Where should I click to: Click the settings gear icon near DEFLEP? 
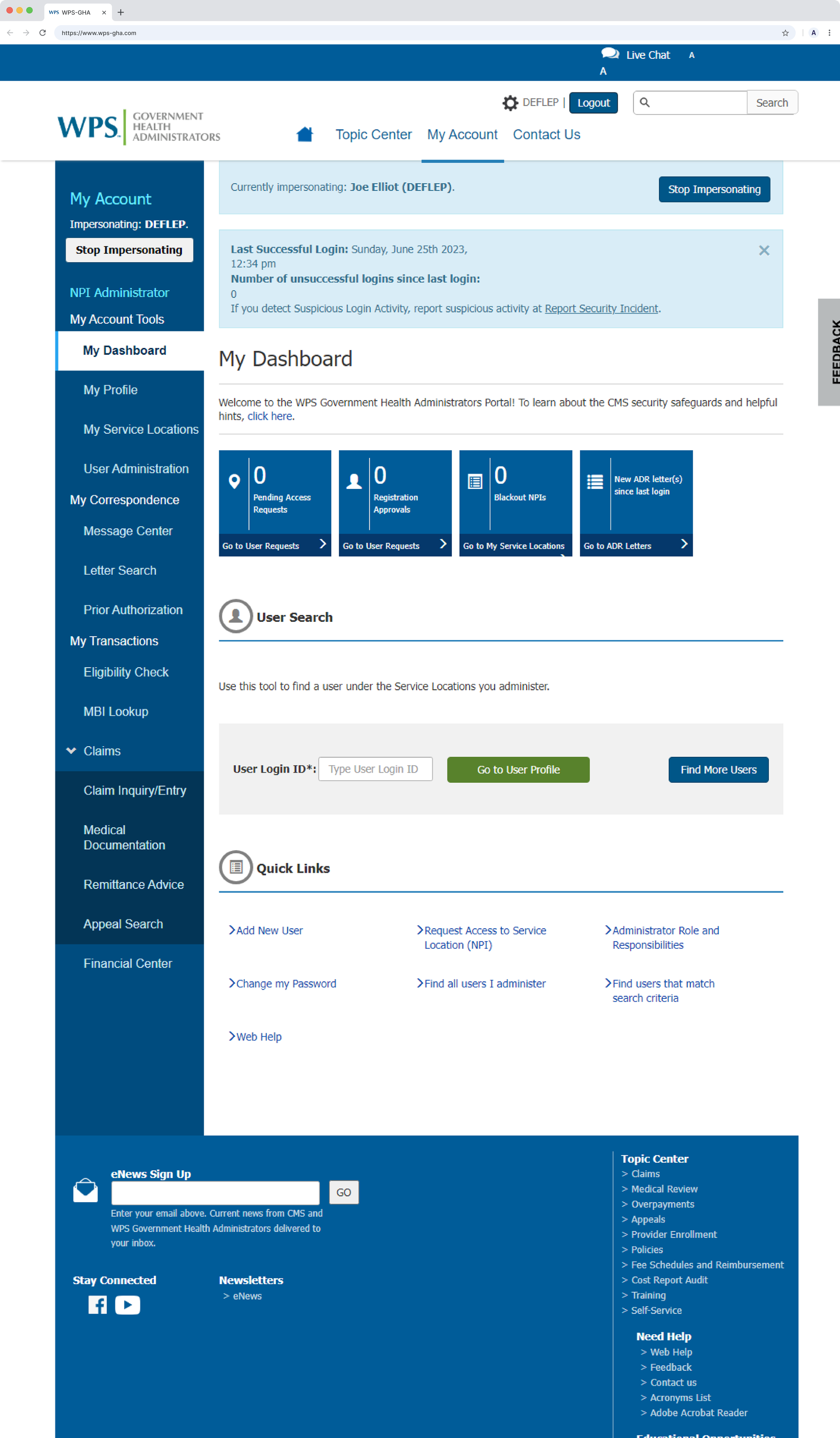point(510,103)
